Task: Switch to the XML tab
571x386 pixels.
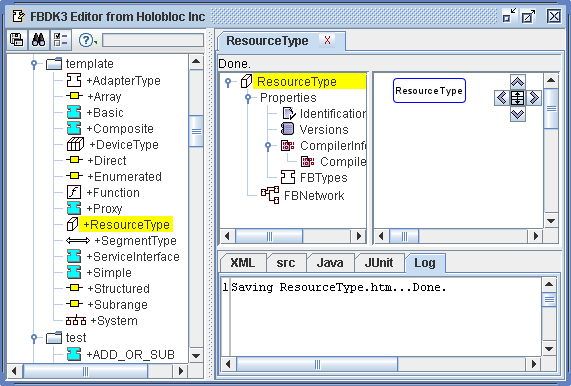Action: (x=243, y=263)
